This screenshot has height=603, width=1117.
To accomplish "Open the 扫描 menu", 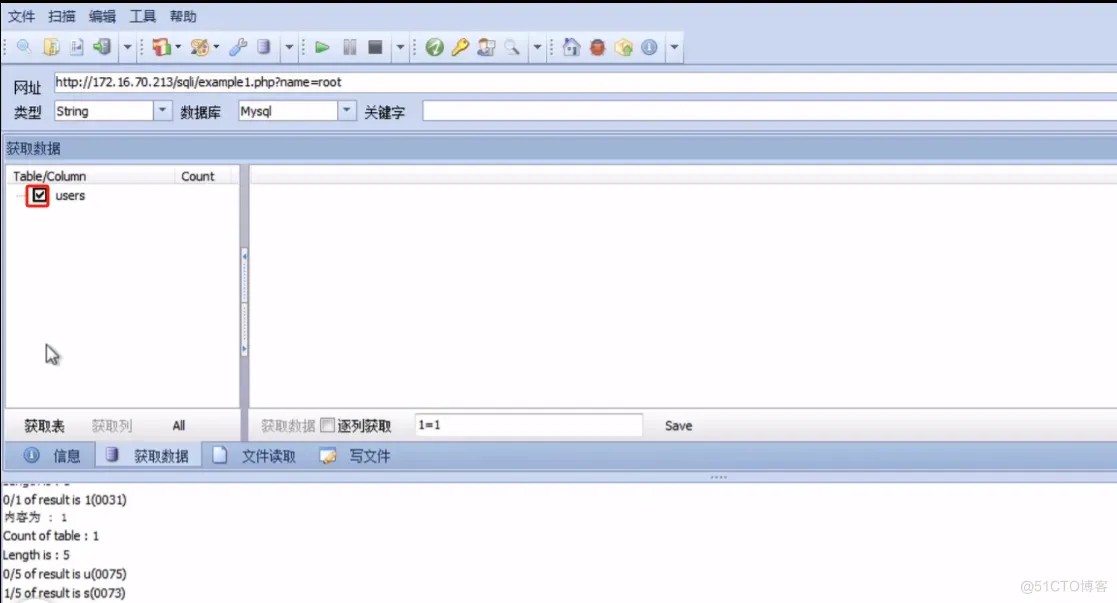I will [61, 16].
